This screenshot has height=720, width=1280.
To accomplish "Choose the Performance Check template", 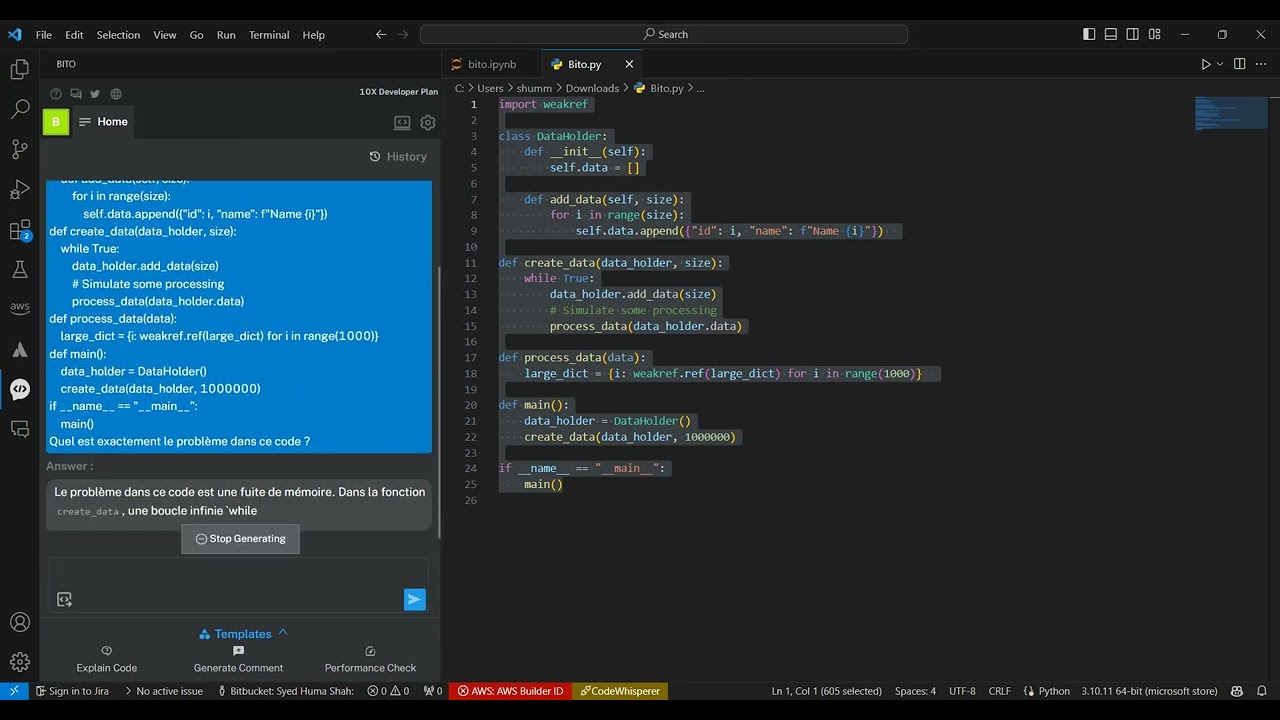I will click(x=370, y=659).
